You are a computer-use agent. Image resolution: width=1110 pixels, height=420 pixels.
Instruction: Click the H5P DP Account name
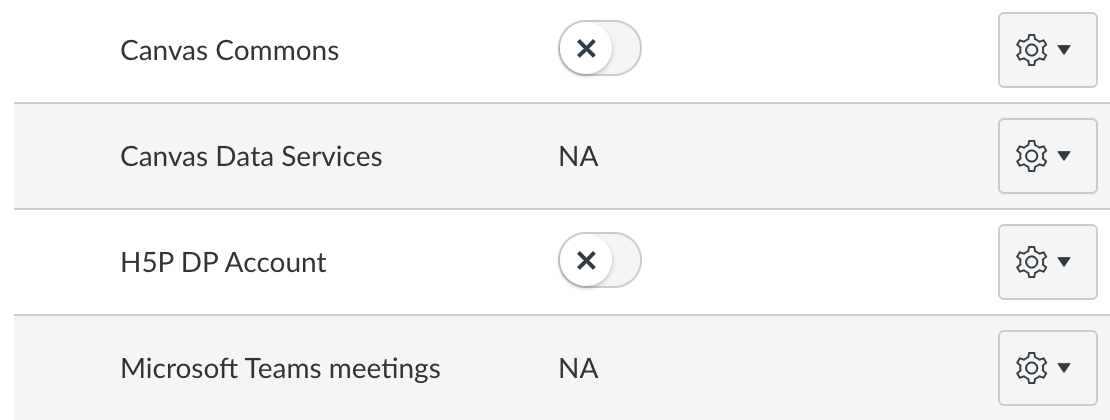[x=223, y=263]
